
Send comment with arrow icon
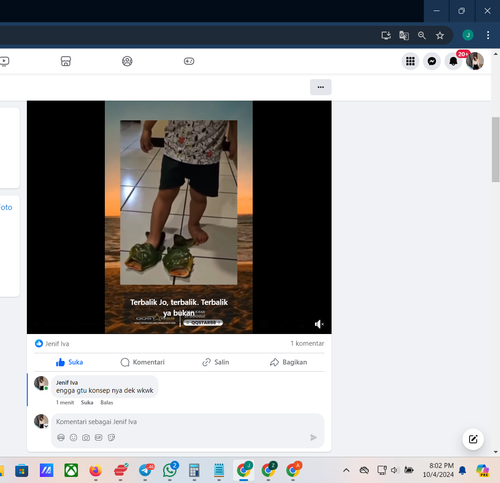[x=313, y=437]
